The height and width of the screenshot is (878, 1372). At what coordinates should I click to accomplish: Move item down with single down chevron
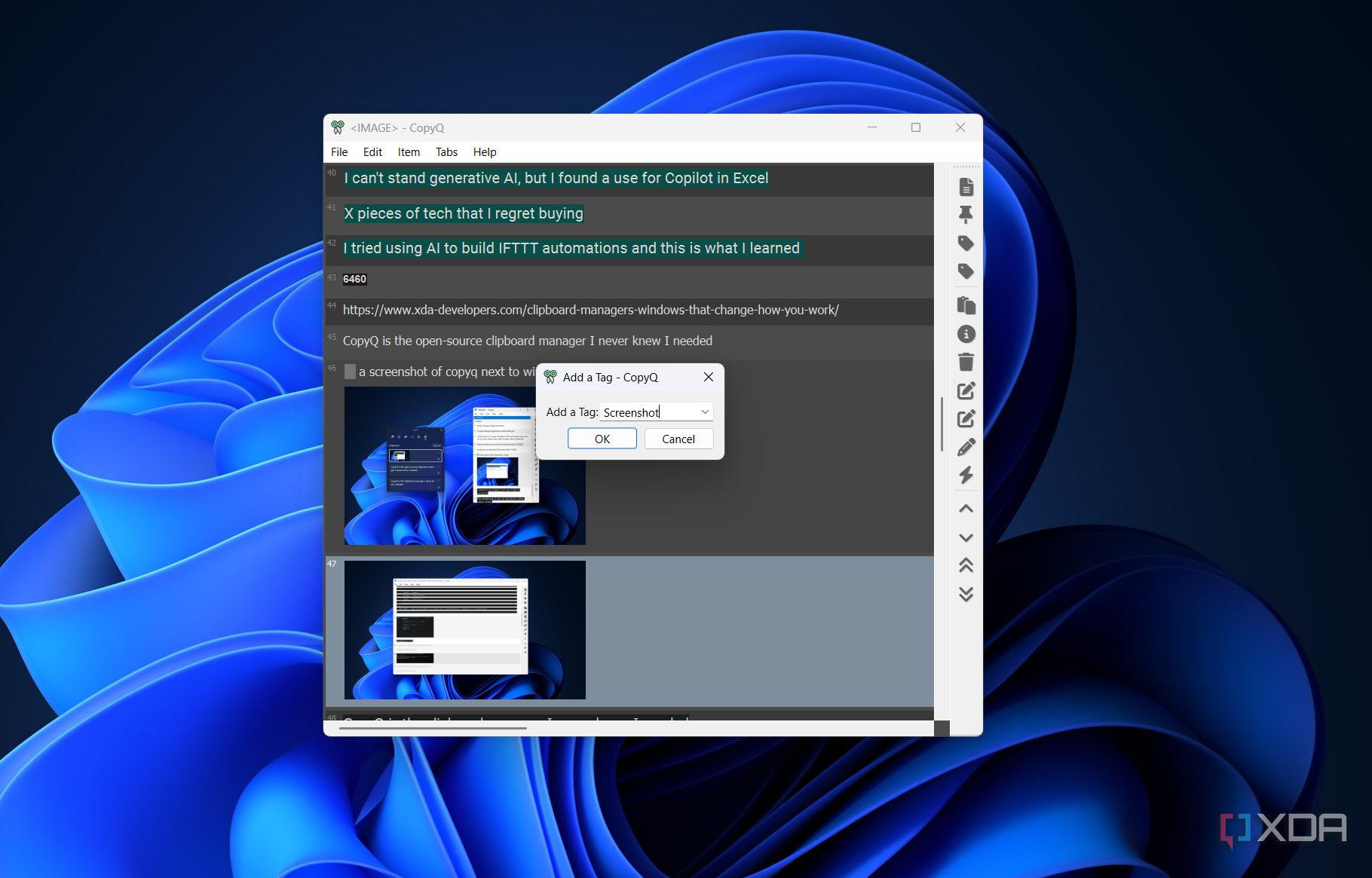(966, 537)
